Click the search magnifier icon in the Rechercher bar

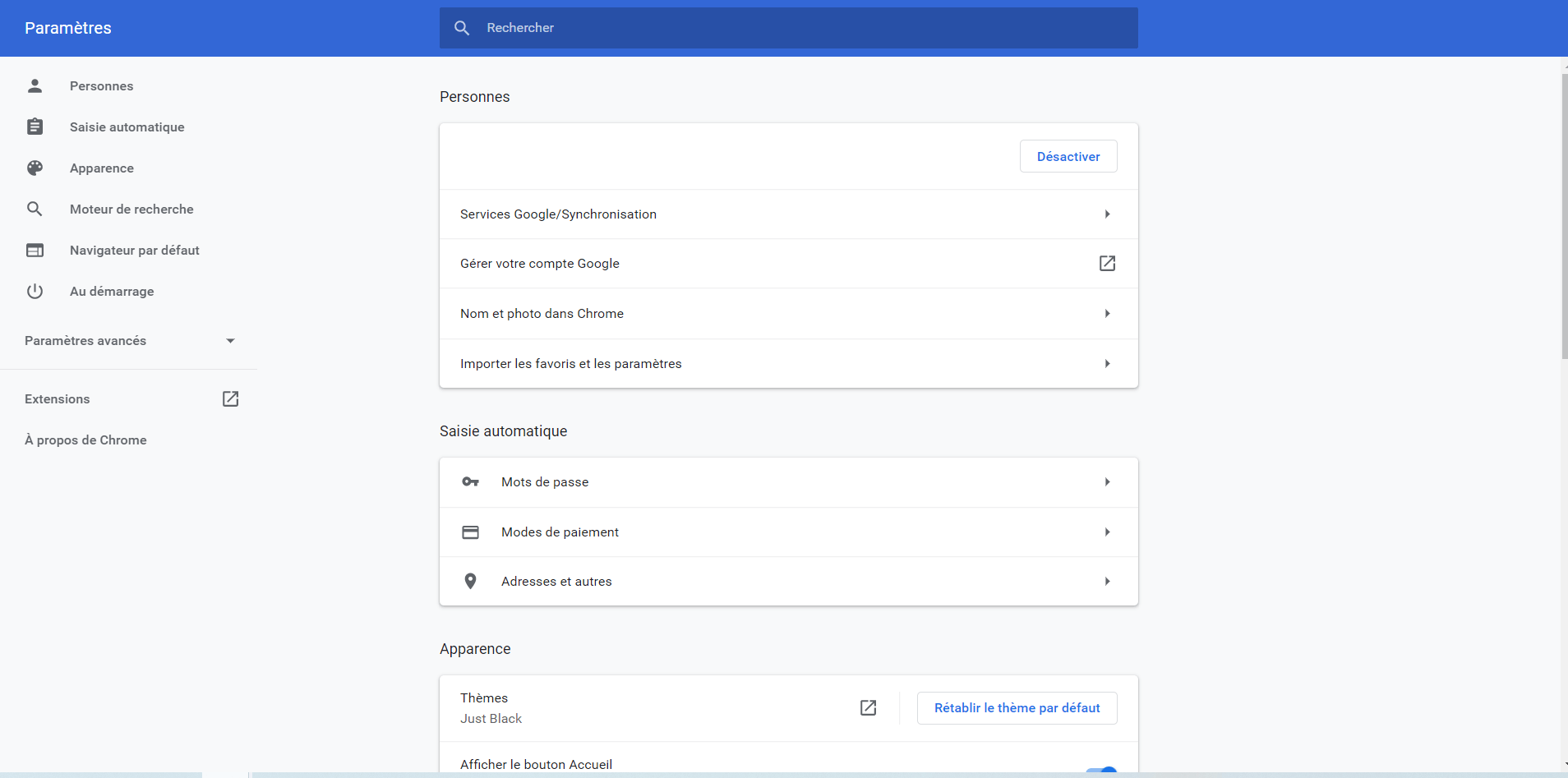(462, 28)
